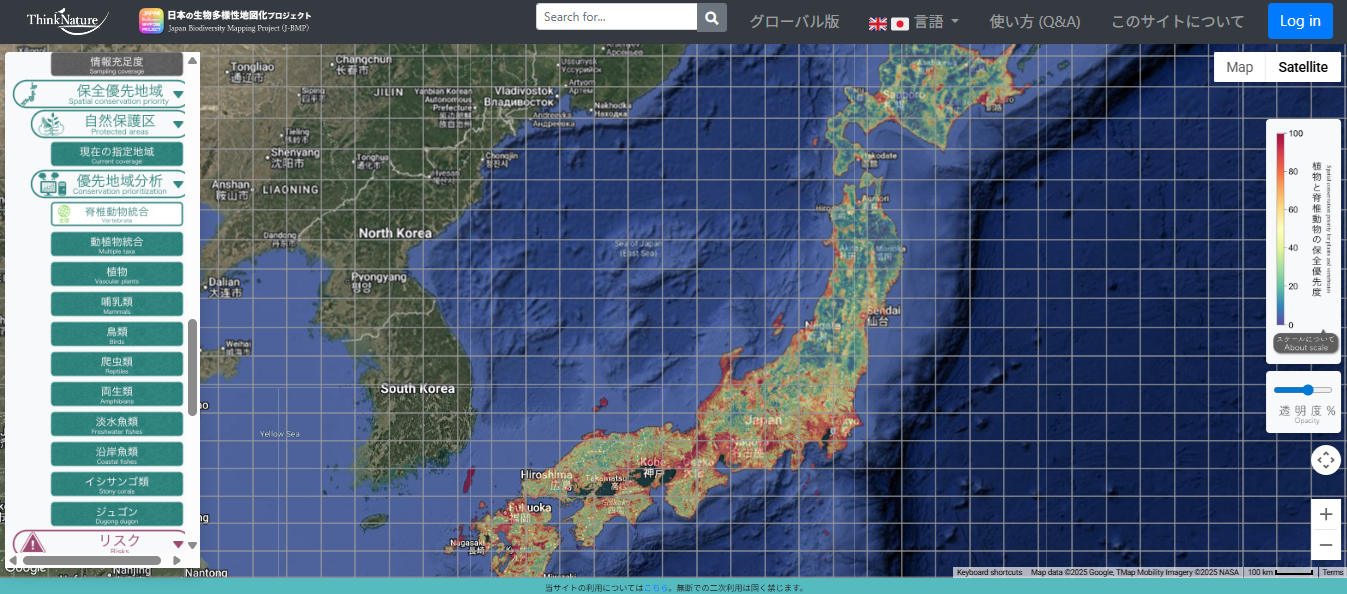Collapse the Spatial conservation priority section

(x=178, y=95)
